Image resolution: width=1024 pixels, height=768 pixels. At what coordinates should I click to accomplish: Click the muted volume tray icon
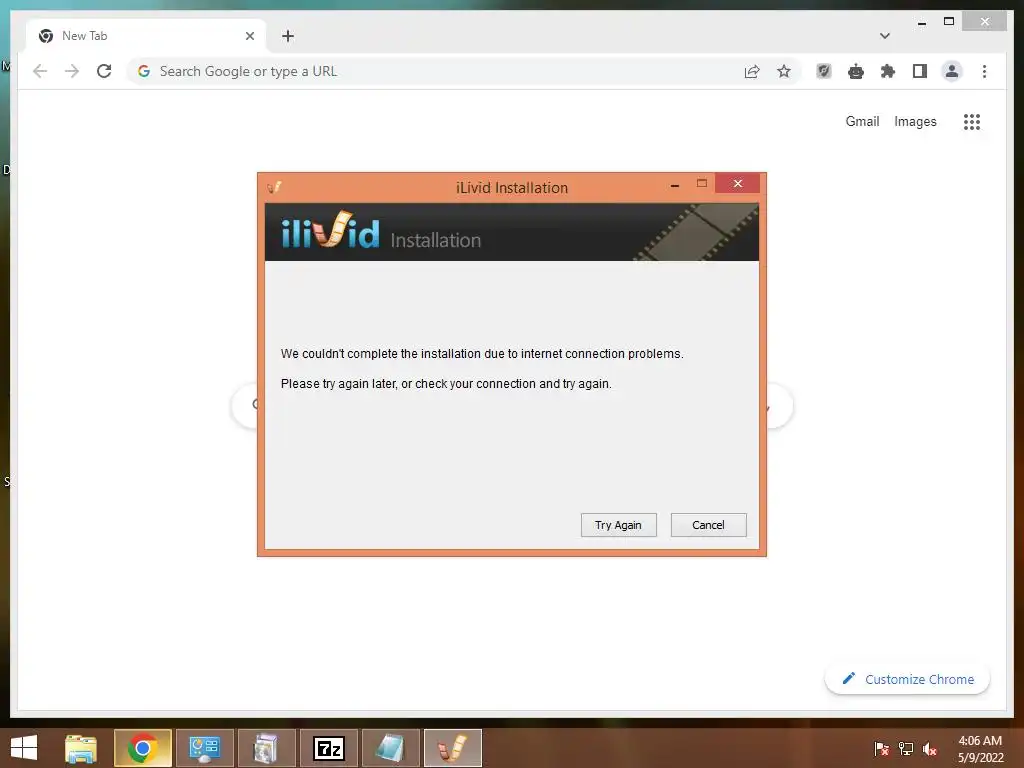tap(929, 749)
